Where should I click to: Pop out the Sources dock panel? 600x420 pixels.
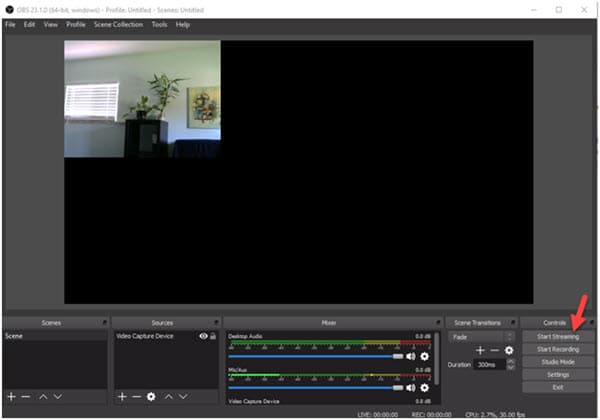(x=216, y=323)
